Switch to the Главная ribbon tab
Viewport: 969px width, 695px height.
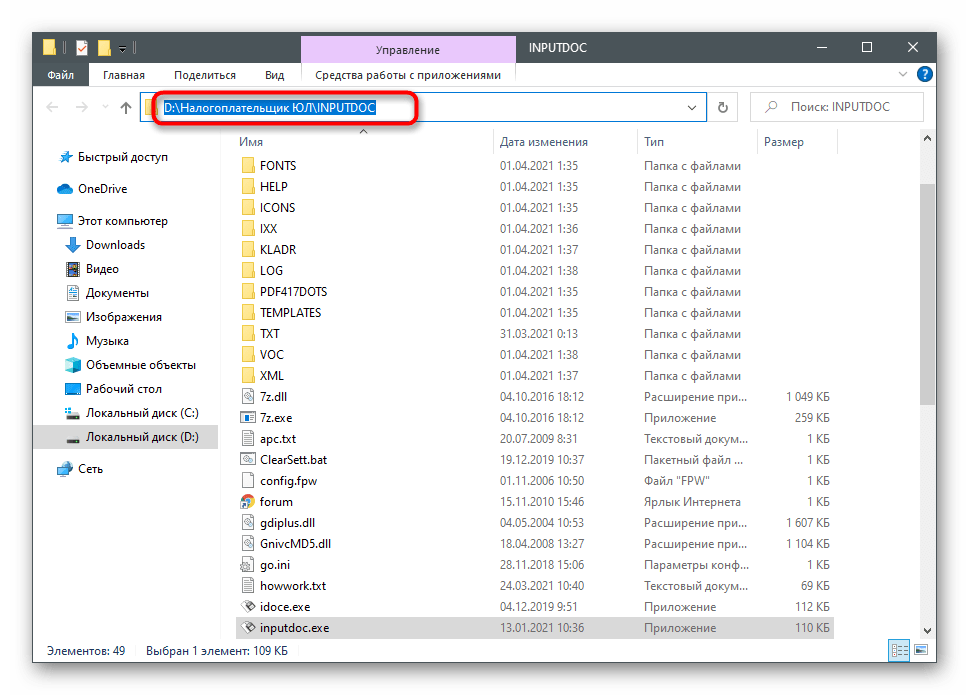pos(124,75)
